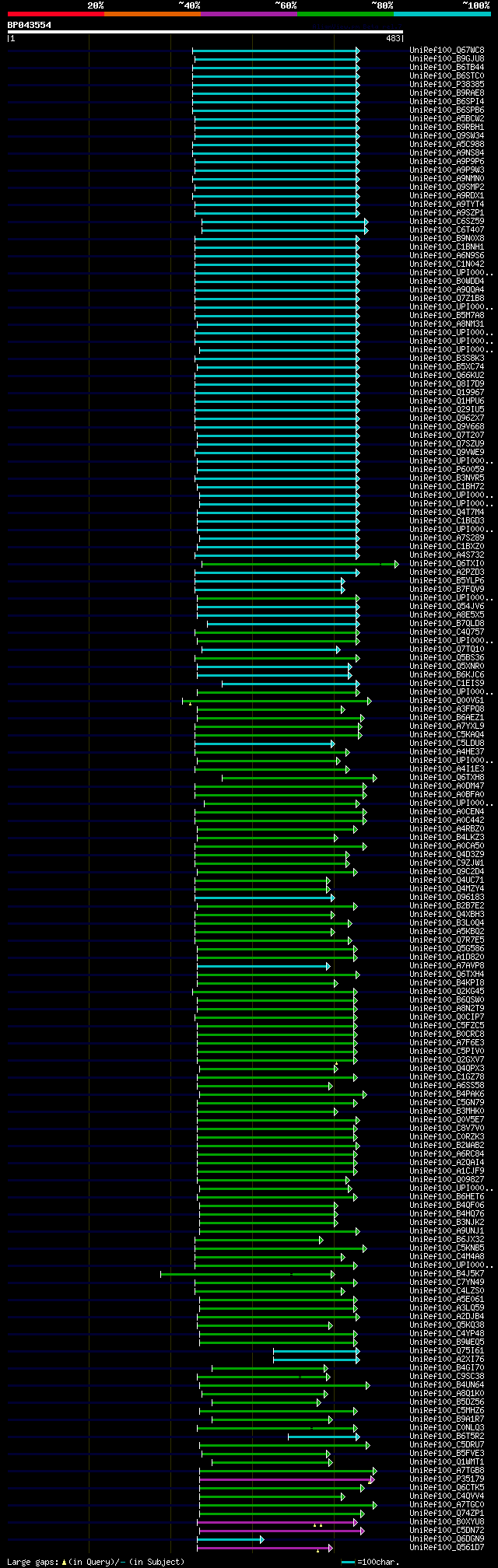The image size is (498, 1568).
Task: Select the UniRef100_B4J5K7 label
Action: [447, 1273]
